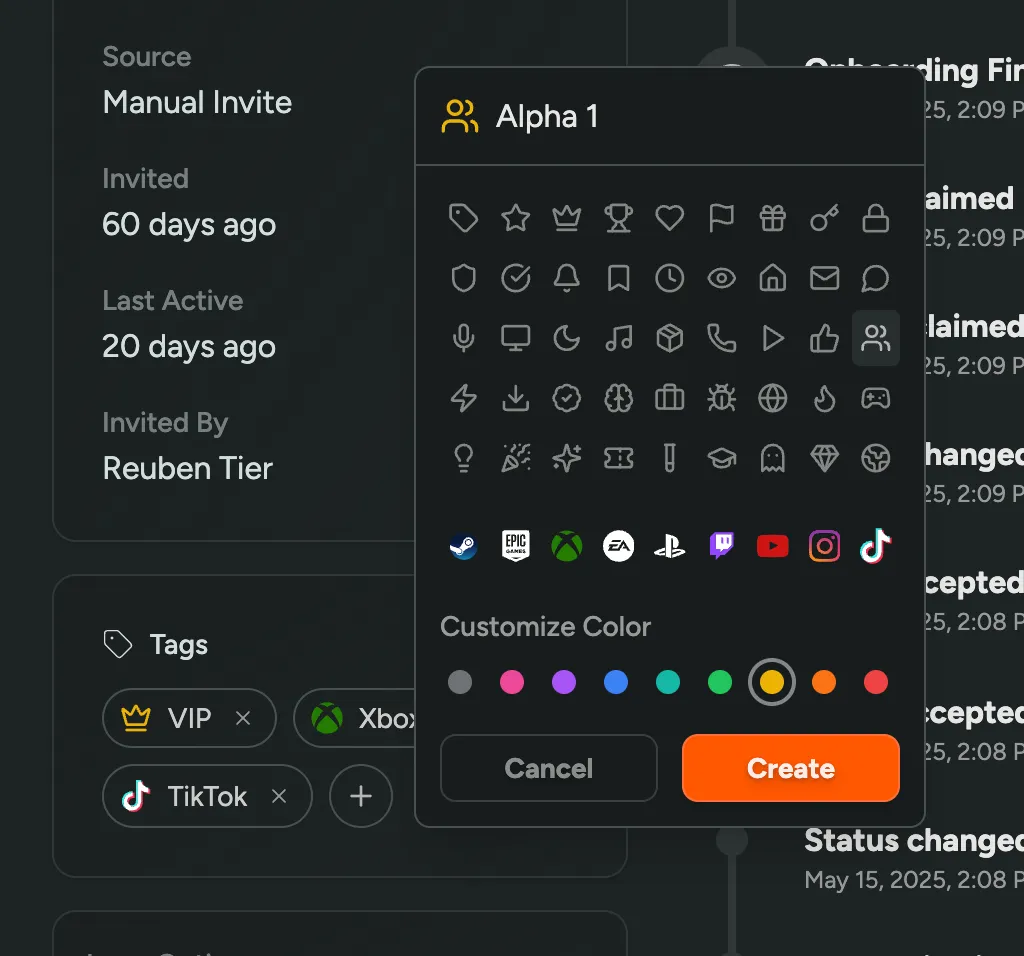The image size is (1024, 956).
Task: Select the Instagram icon
Action: click(824, 546)
